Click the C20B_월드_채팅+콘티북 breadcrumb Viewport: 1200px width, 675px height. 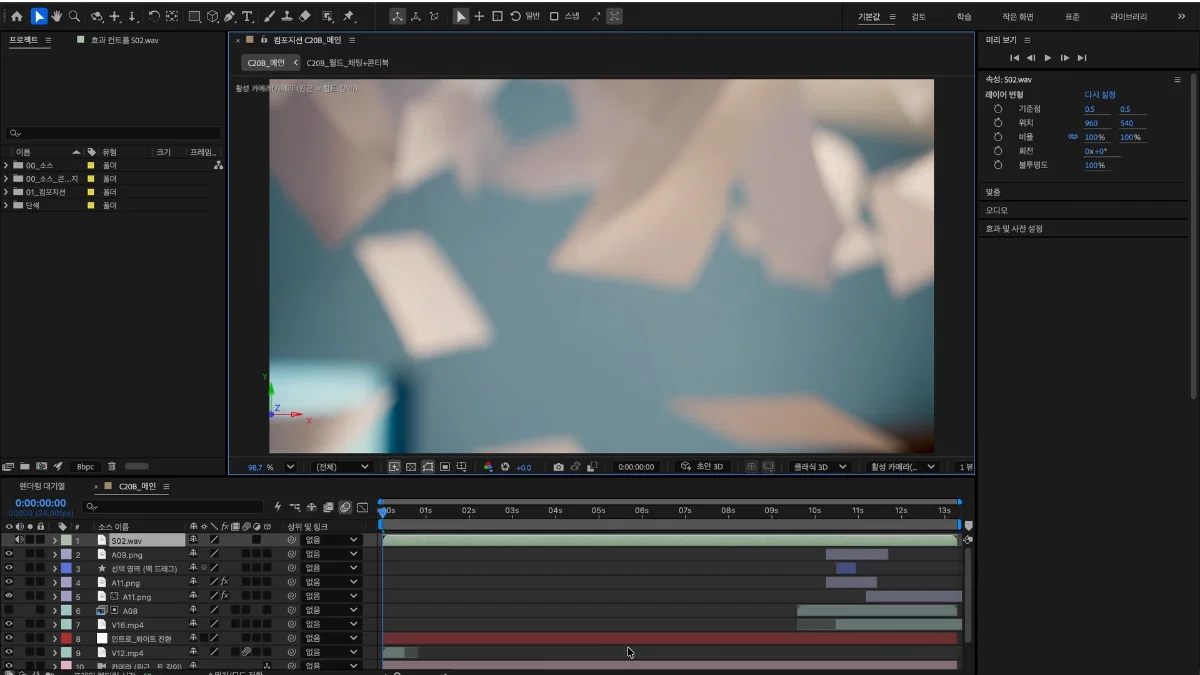[x=347, y=63]
